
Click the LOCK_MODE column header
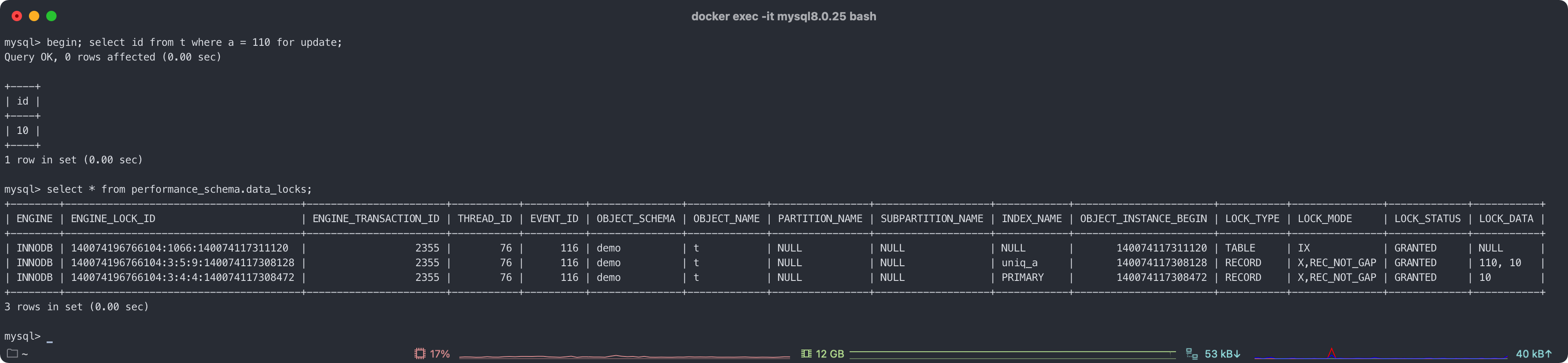(1325, 219)
